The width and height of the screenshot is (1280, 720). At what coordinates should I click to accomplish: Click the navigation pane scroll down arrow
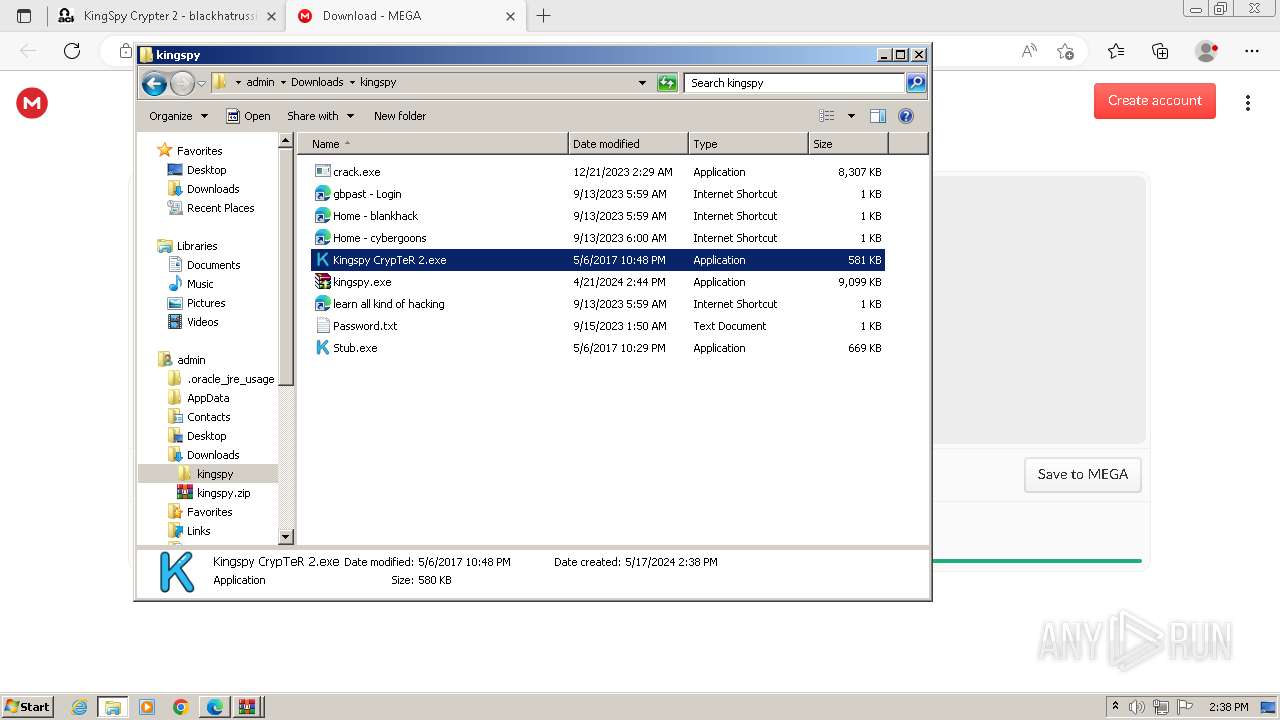pos(286,537)
